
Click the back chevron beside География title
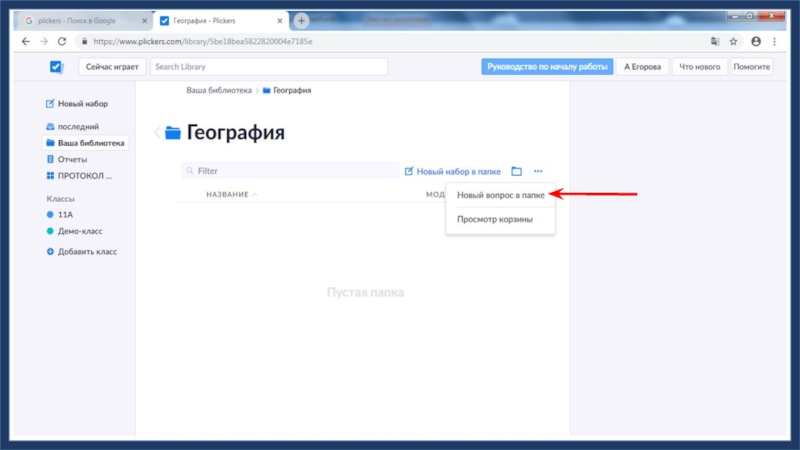(x=157, y=133)
